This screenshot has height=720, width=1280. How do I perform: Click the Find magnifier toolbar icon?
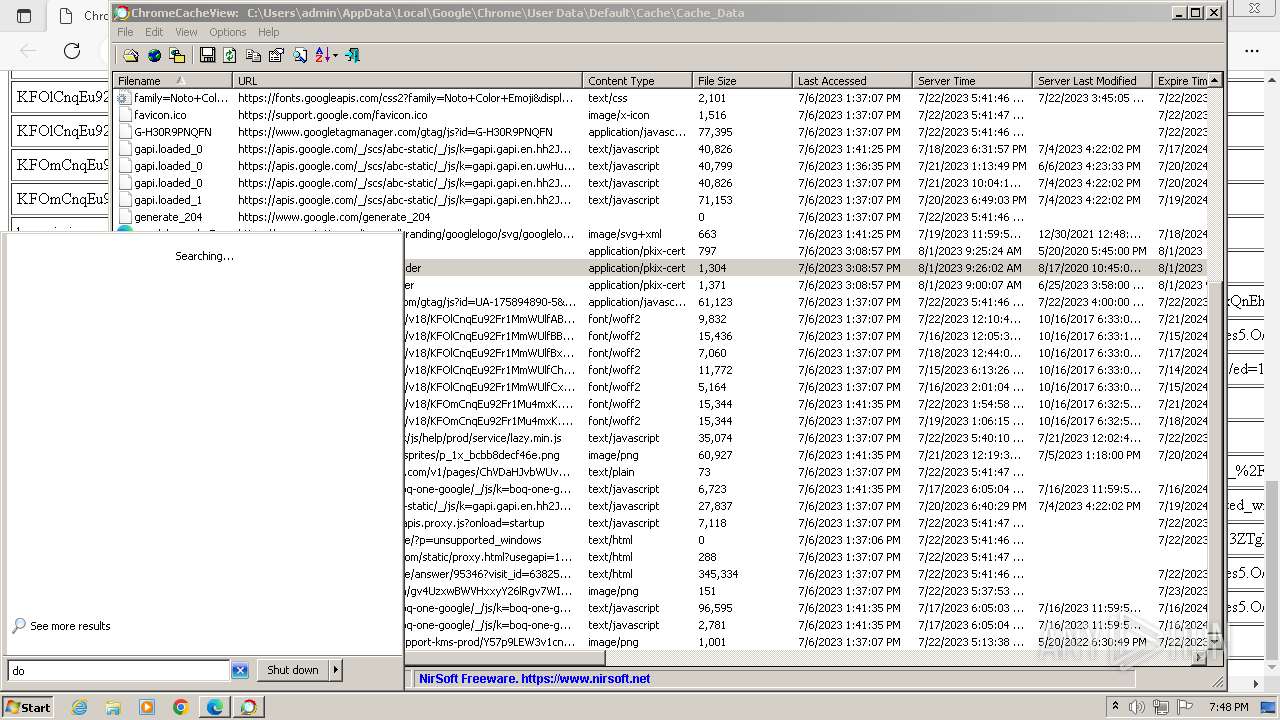point(299,55)
